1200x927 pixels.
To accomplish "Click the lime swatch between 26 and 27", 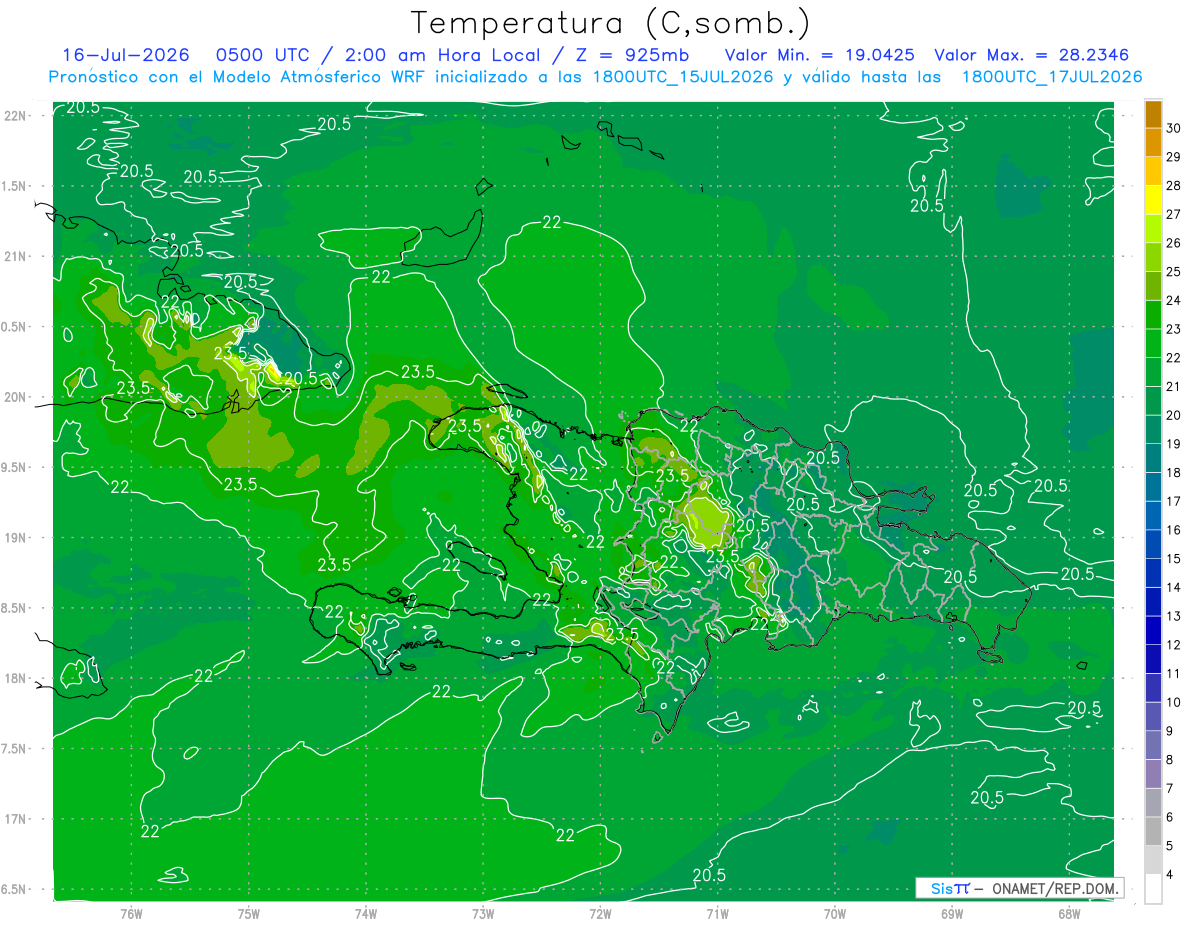I will point(1153,229).
